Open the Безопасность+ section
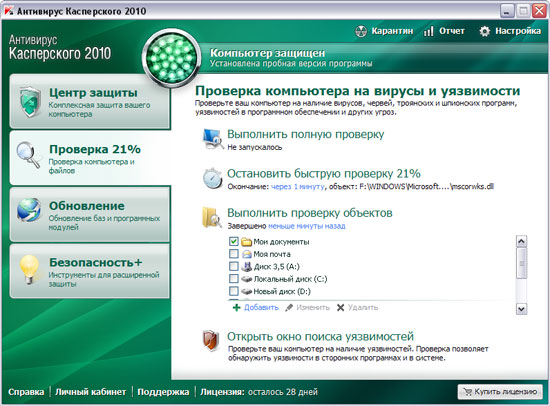Image resolution: width=550 pixels, height=406 pixels. coord(90,271)
